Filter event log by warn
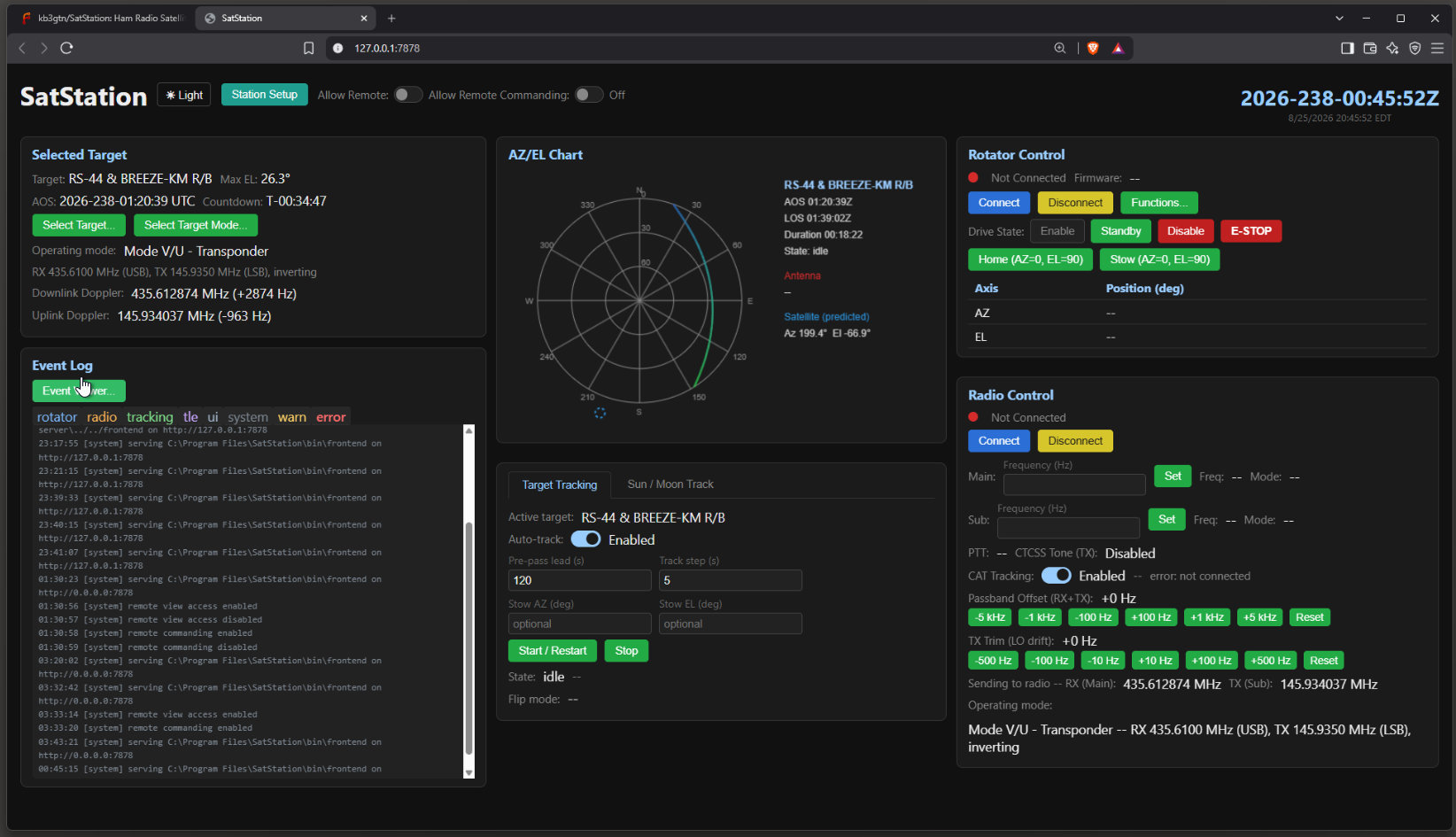The width and height of the screenshot is (1456, 837). coord(292,416)
